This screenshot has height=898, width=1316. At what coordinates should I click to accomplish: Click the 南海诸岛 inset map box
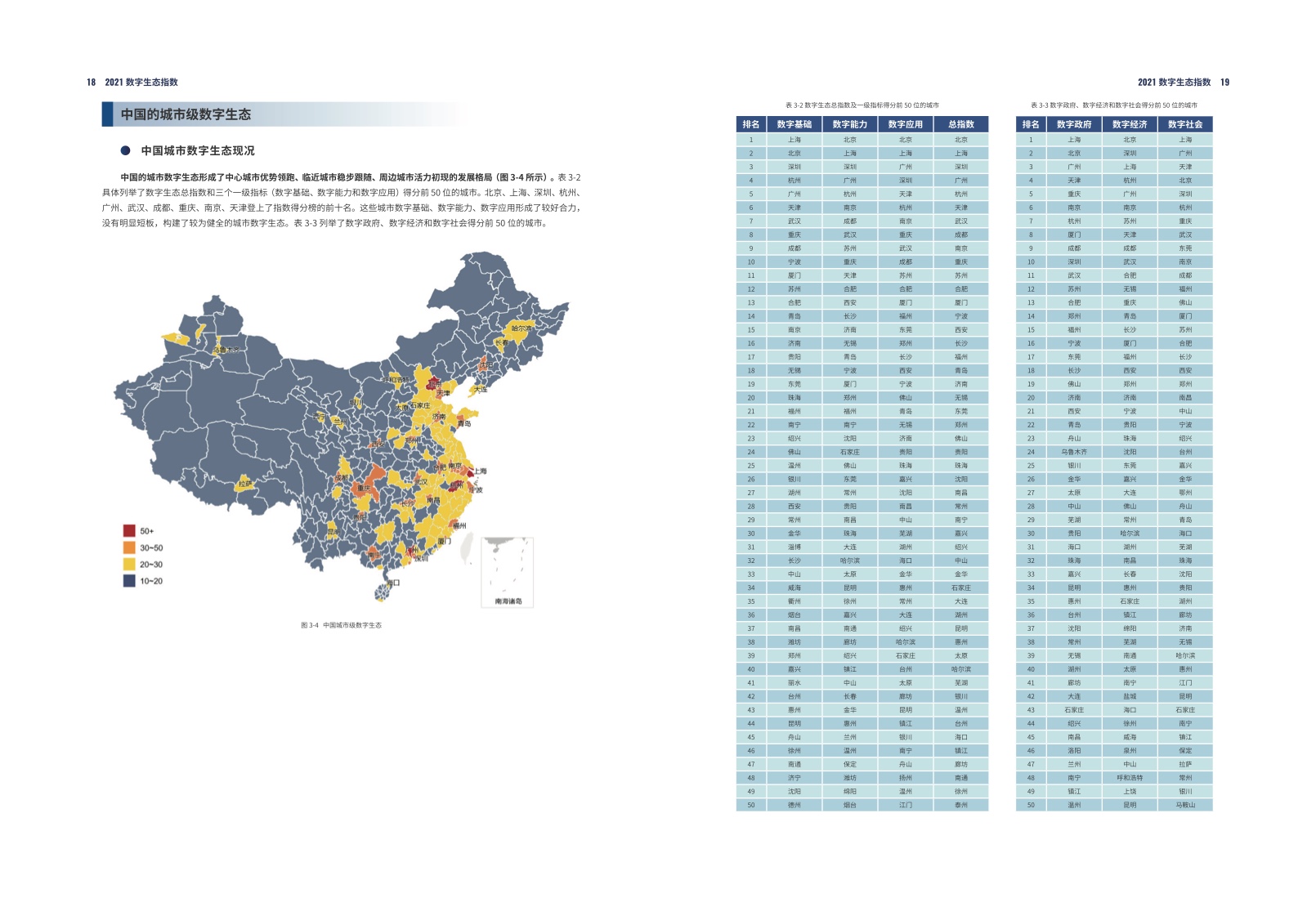click(508, 572)
